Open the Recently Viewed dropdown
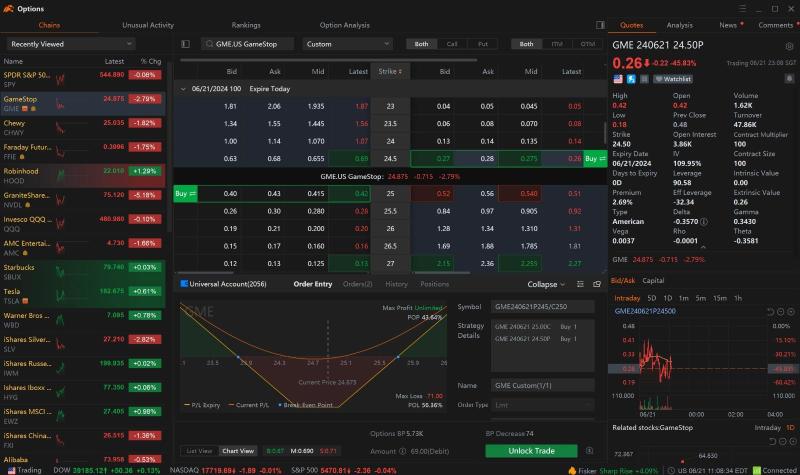 click(x=71, y=44)
